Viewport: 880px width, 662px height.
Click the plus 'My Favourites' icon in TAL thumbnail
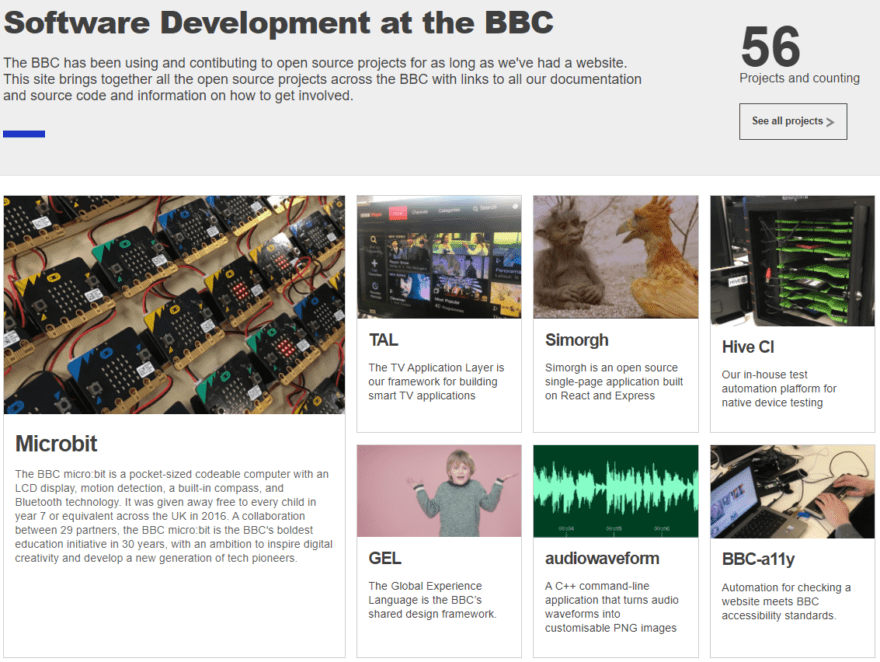(374, 264)
